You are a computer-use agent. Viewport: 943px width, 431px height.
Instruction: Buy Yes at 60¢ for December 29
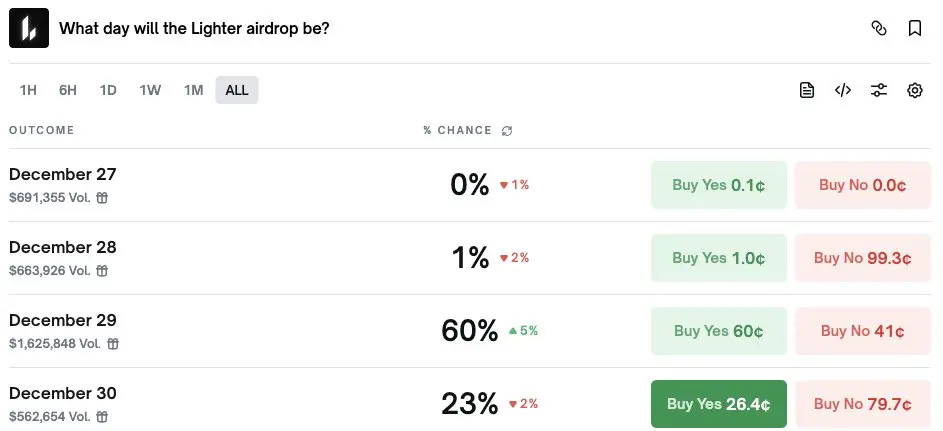tap(718, 331)
